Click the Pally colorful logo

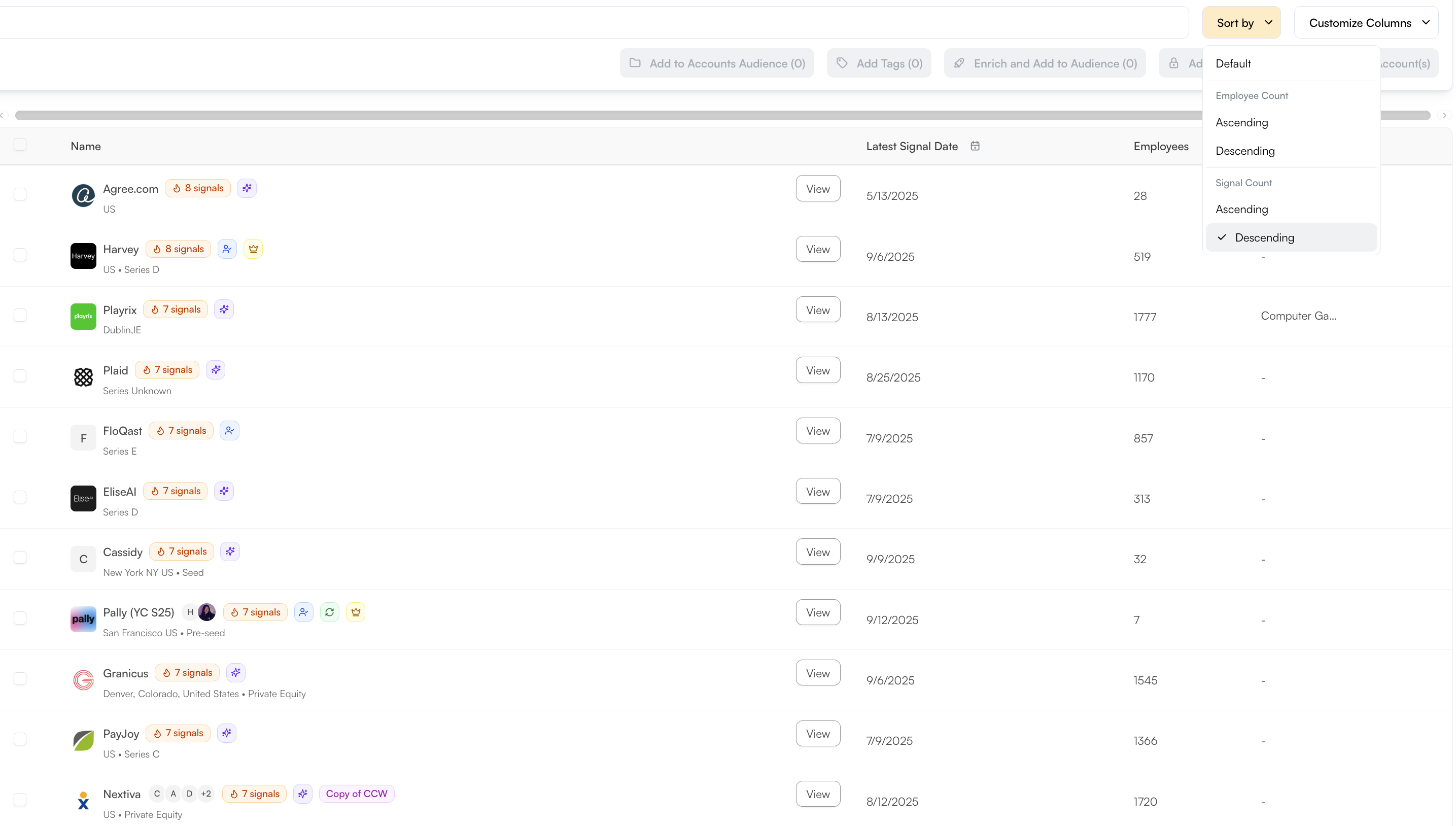(83, 619)
